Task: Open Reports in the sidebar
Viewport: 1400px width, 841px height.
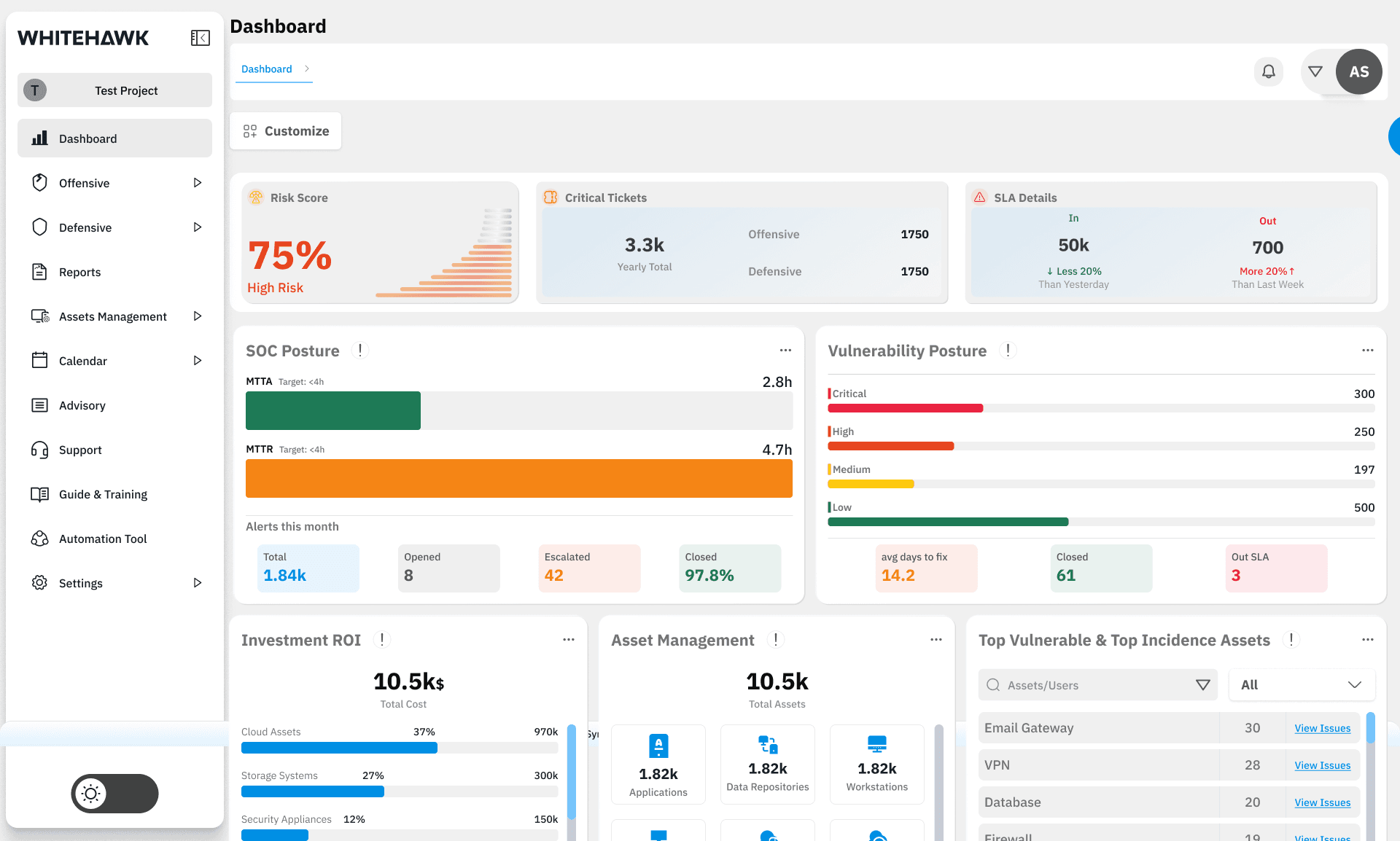Action: click(x=114, y=271)
